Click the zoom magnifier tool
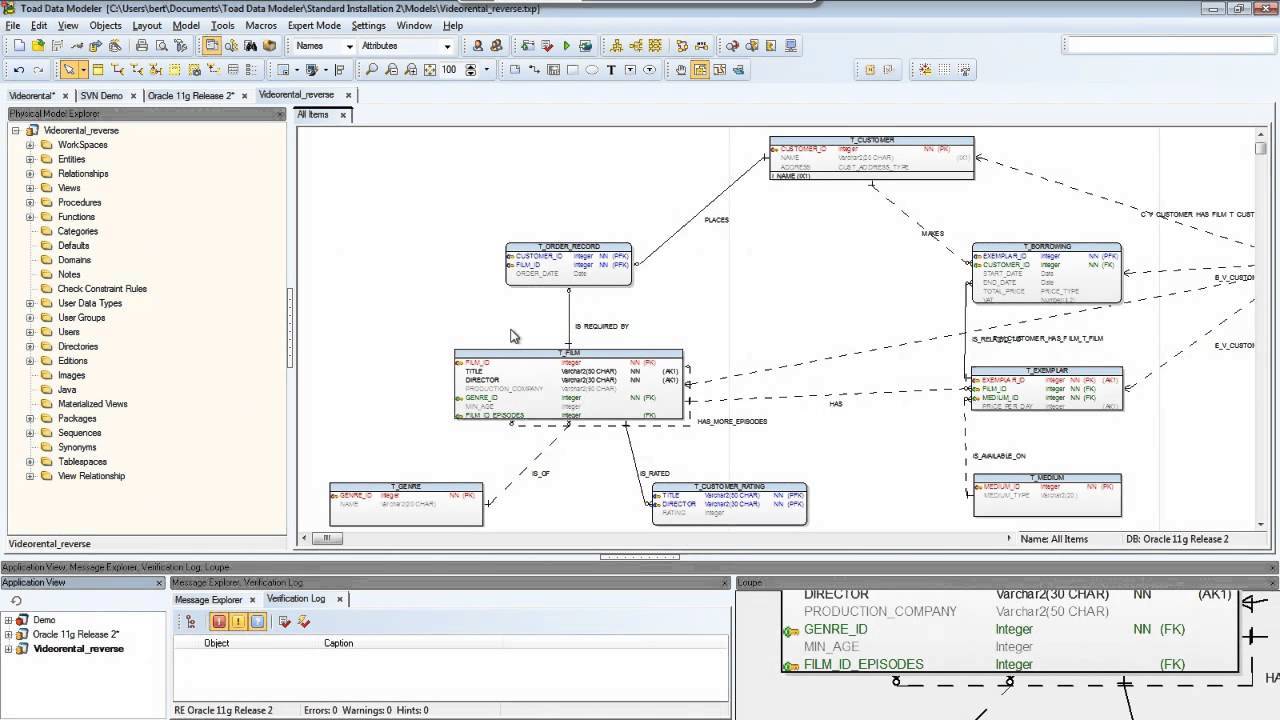1280x720 pixels. click(372, 70)
